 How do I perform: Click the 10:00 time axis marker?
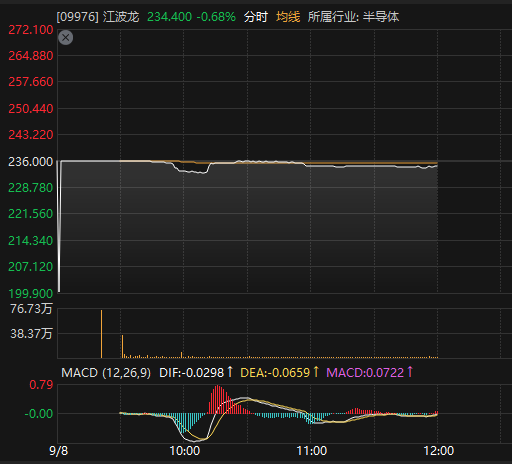(x=185, y=451)
